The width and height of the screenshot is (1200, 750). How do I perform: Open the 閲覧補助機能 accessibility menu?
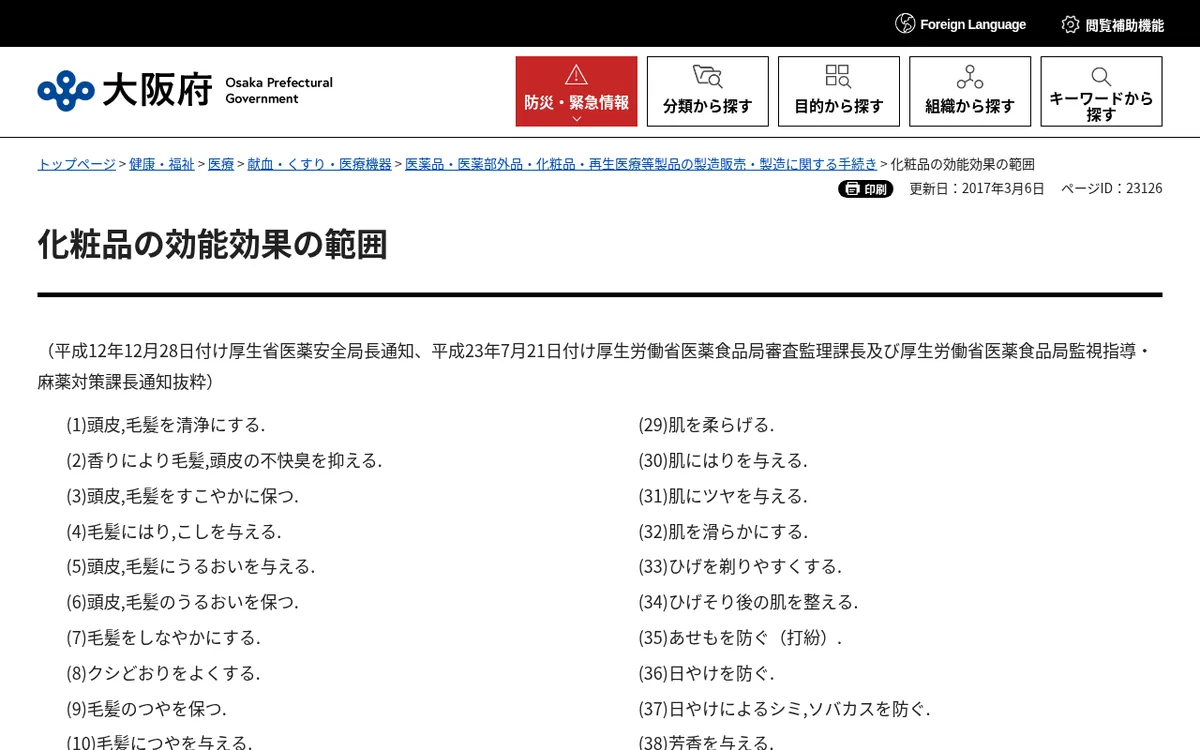[x=1113, y=24]
